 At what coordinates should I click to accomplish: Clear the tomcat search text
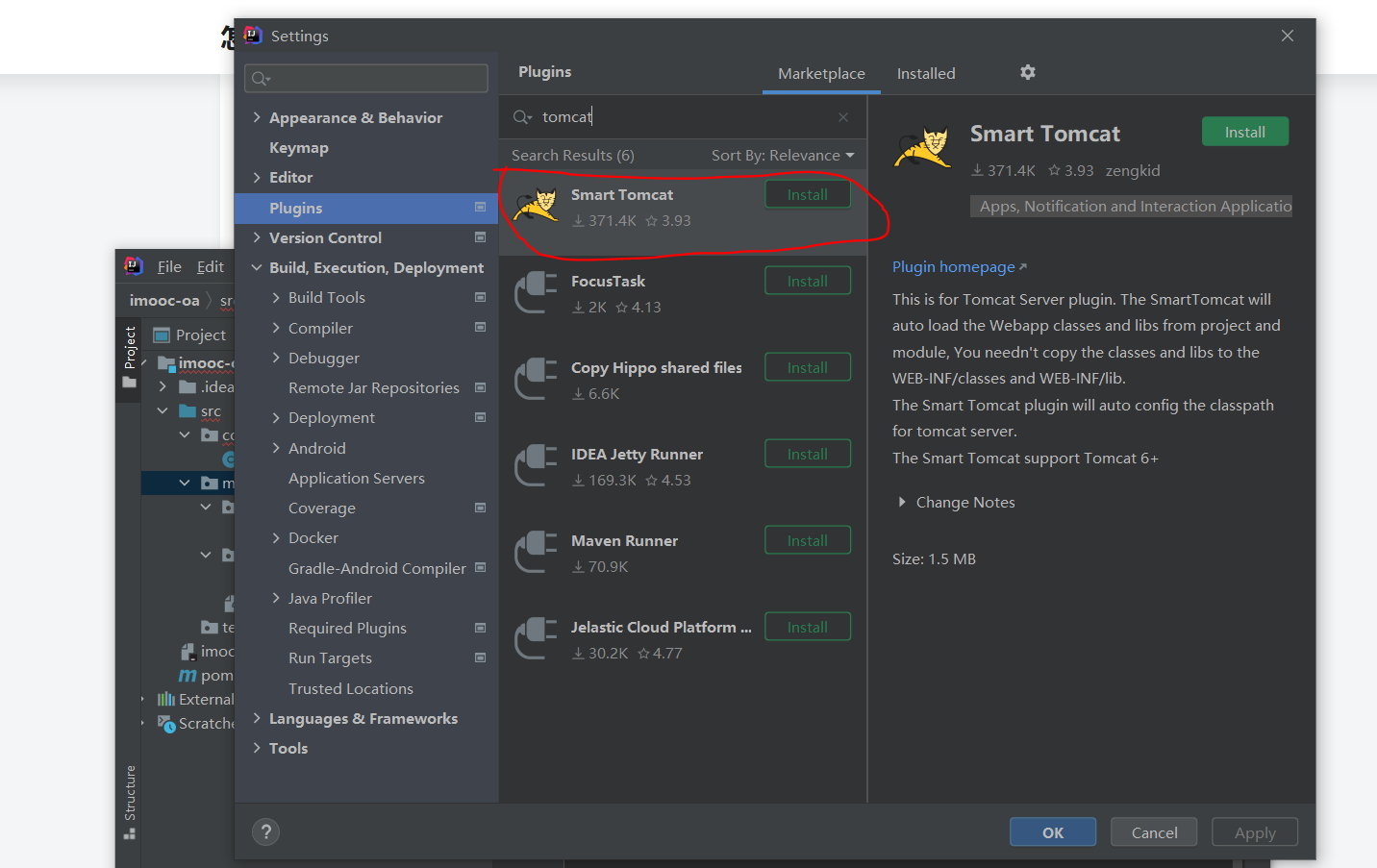point(843,117)
